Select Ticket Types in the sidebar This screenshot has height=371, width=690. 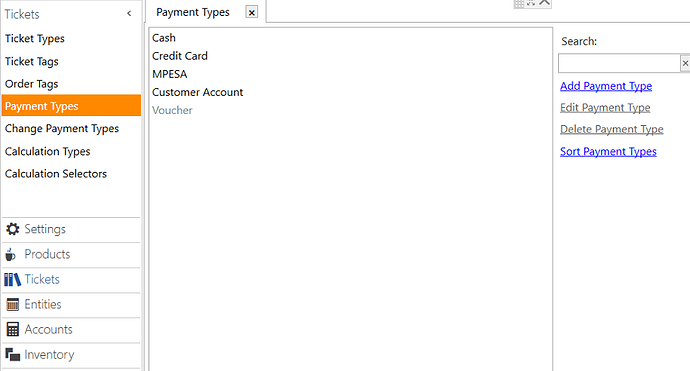(x=35, y=39)
